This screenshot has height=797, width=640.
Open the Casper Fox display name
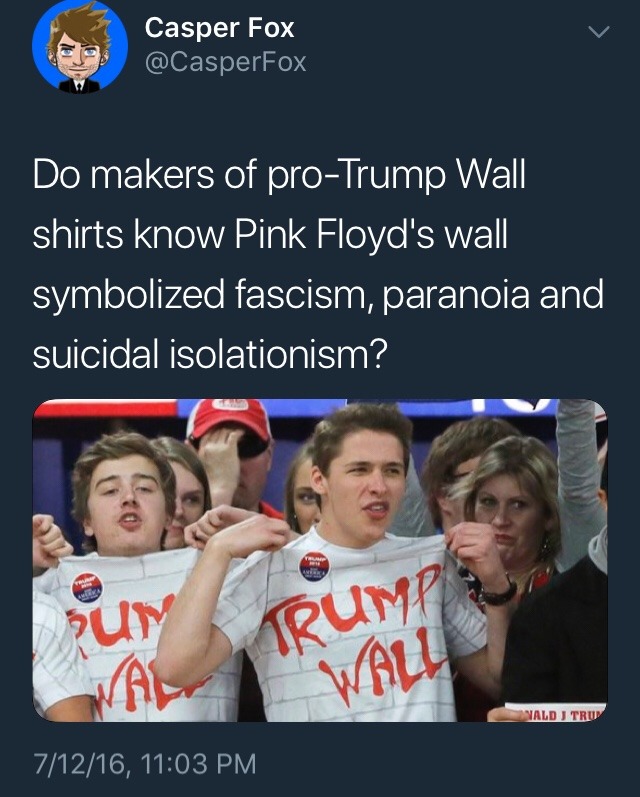[x=219, y=27]
